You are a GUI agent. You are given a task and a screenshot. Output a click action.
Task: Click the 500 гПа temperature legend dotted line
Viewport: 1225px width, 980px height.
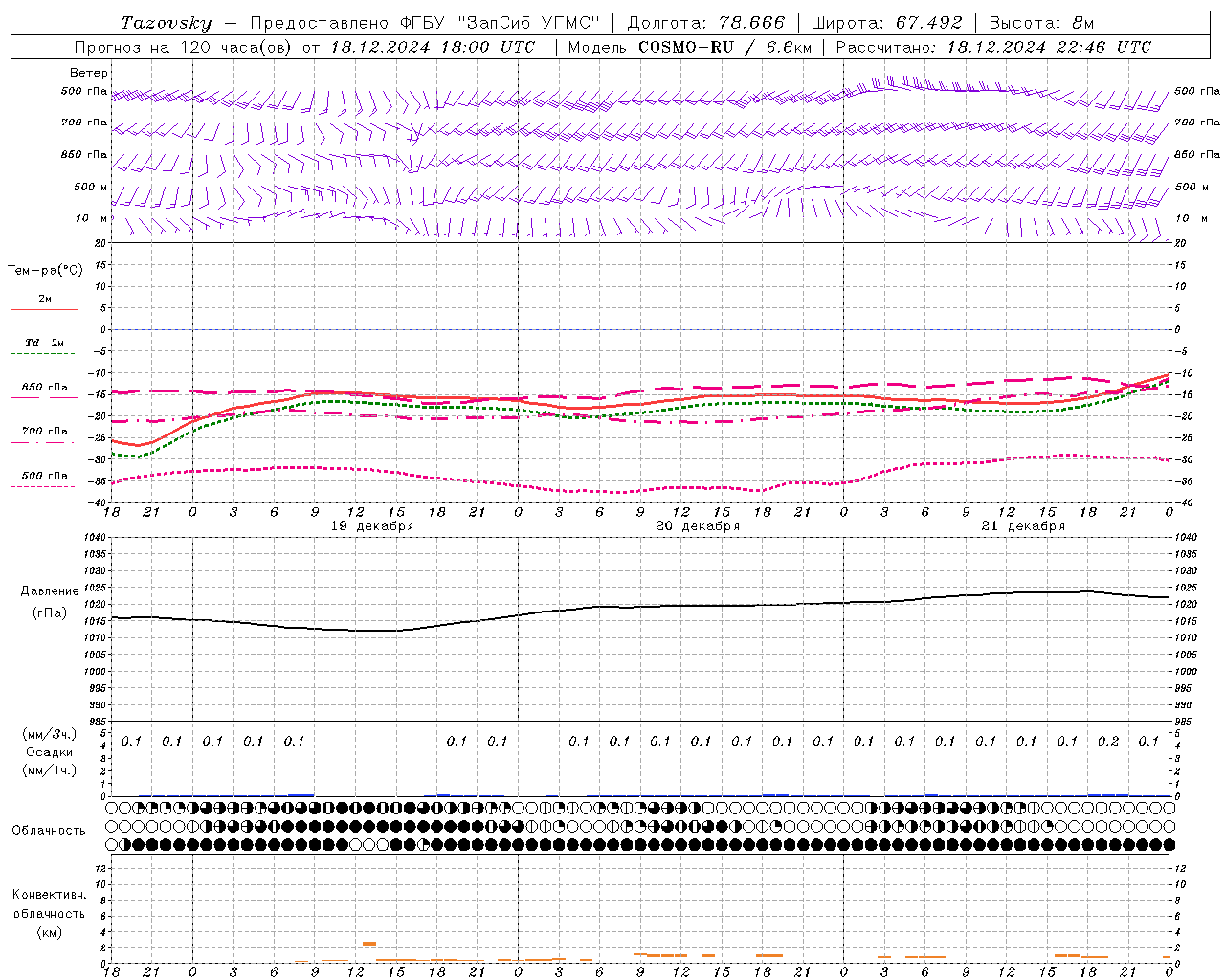[x=42, y=486]
